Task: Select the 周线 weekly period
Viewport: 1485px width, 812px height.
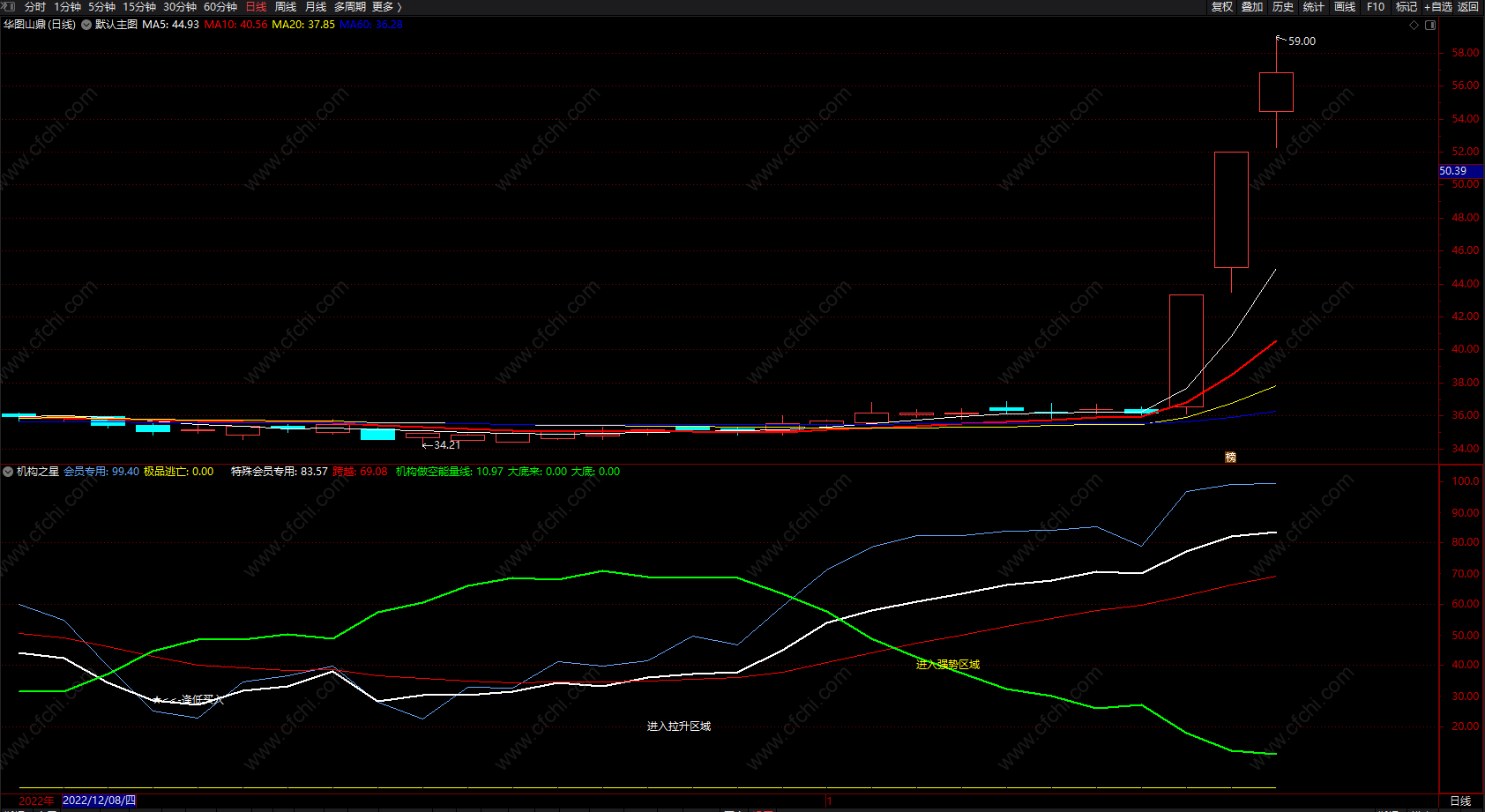Action: pos(286,7)
